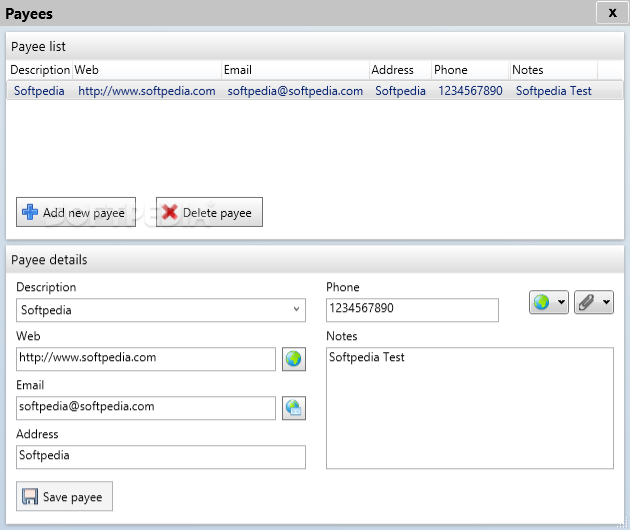This screenshot has width=630, height=530.
Task: Click the Softpedia Test notes cell in list
Action: click(554, 91)
